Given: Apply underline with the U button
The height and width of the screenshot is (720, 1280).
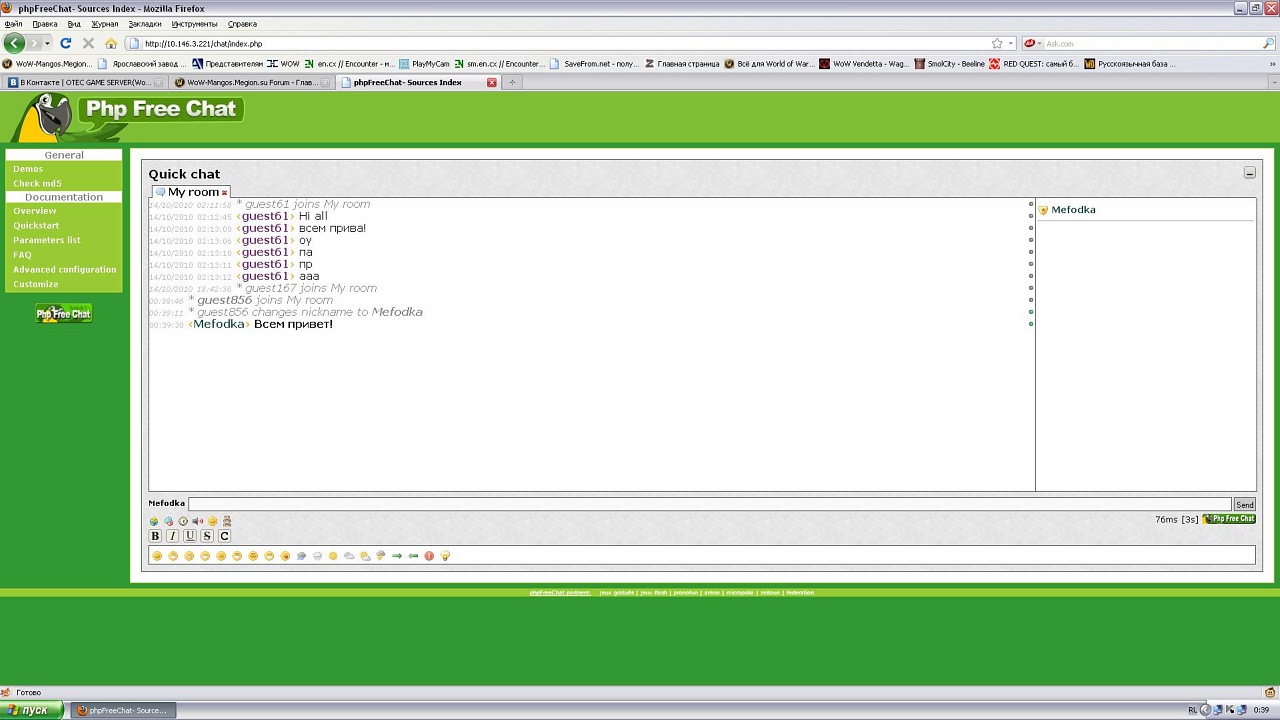Looking at the screenshot, I should [x=190, y=536].
